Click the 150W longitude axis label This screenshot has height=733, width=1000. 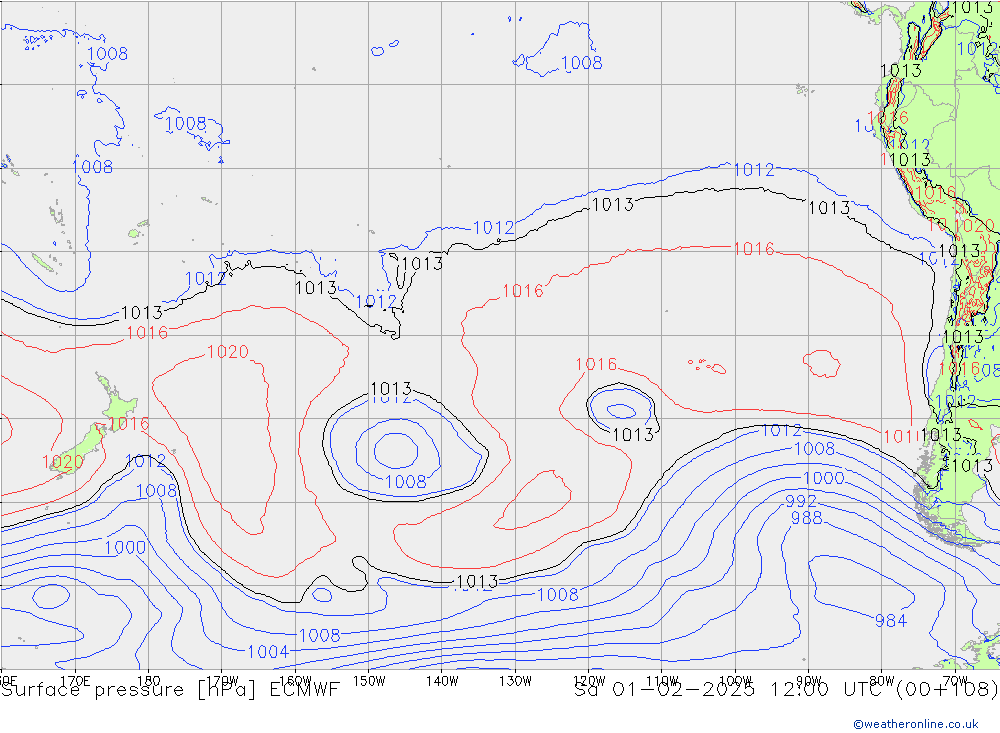(x=369, y=680)
